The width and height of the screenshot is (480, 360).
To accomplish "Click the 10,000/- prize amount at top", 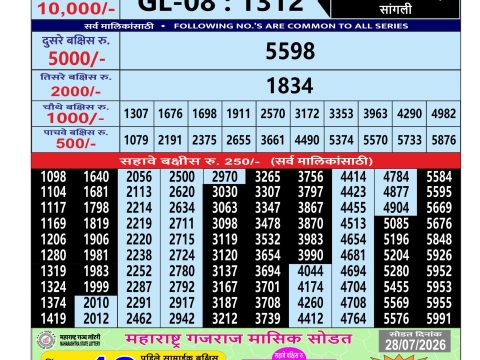I will [76, 8].
